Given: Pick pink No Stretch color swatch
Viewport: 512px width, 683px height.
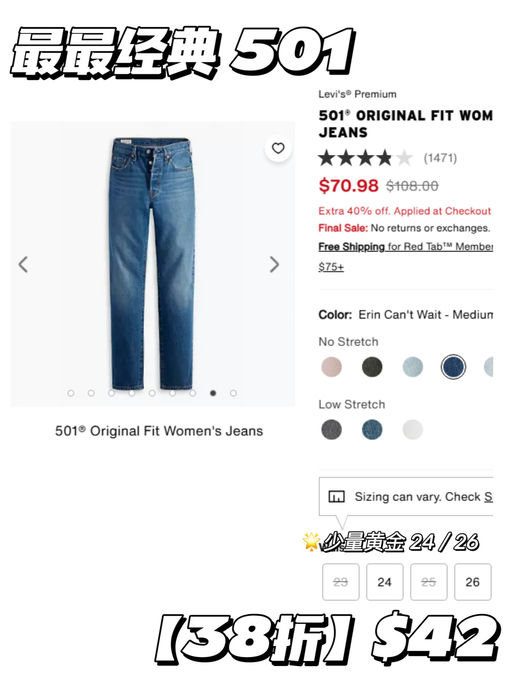Looking at the screenshot, I should [x=332, y=367].
